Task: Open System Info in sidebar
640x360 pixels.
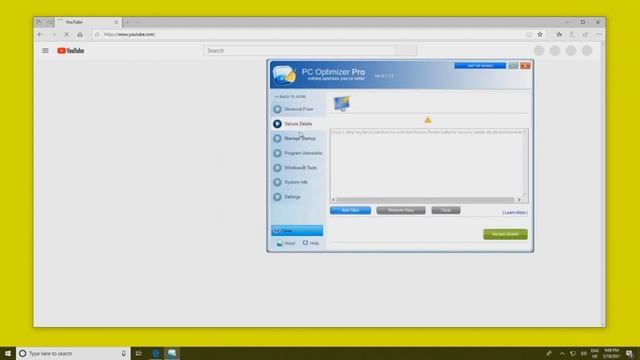Action: tap(298, 182)
